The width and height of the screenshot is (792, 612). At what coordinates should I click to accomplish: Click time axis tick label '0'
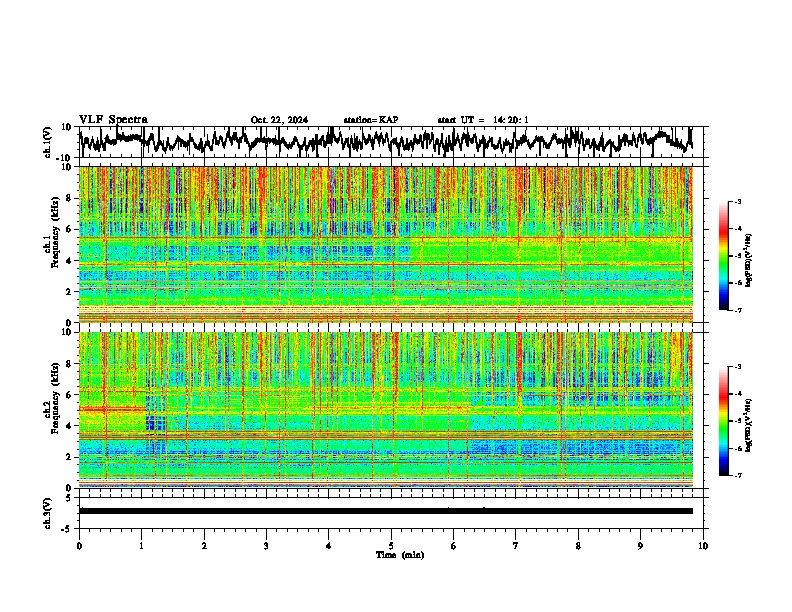pyautogui.click(x=79, y=546)
